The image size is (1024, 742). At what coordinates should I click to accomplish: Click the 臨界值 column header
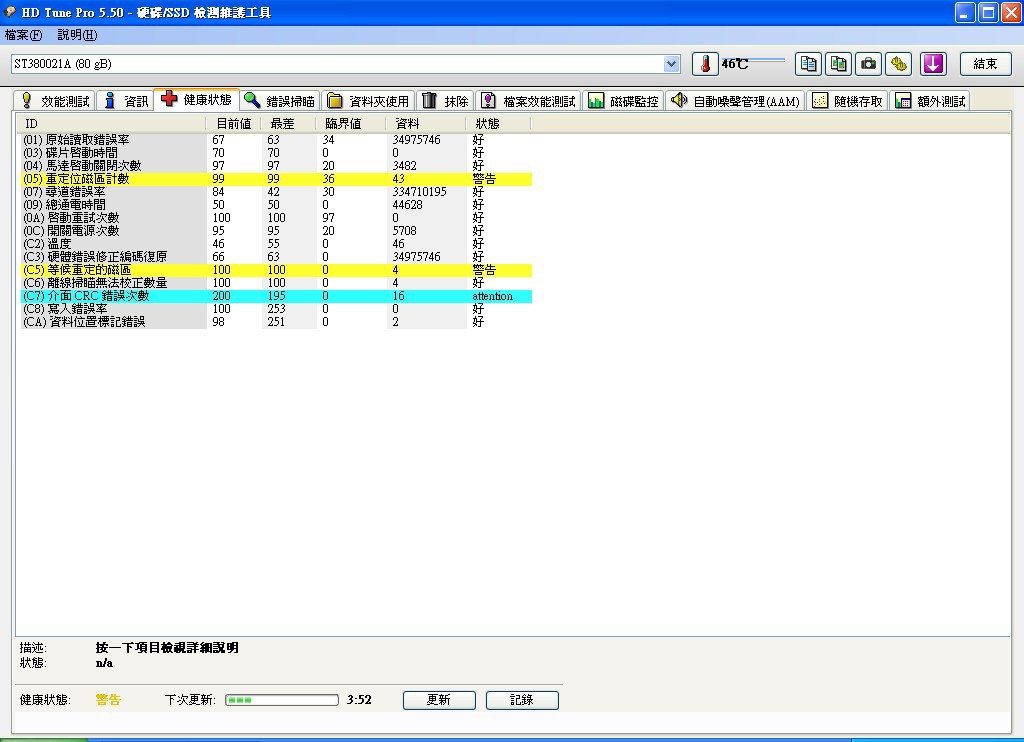click(x=350, y=123)
